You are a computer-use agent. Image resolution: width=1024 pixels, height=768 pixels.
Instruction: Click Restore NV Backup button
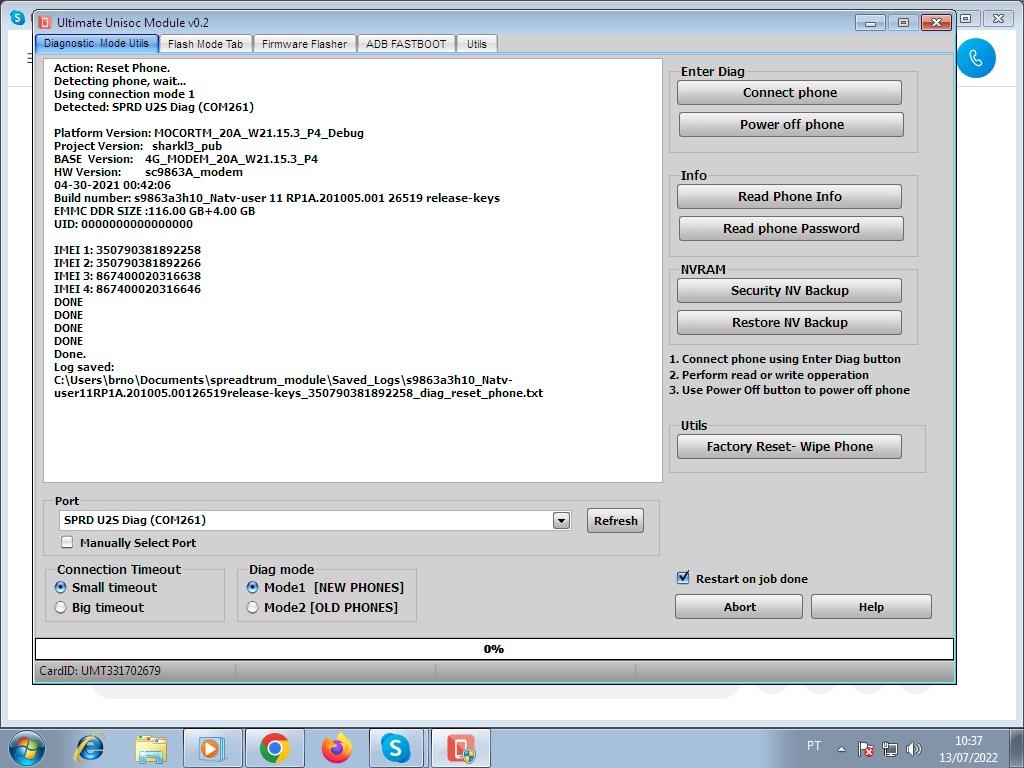click(790, 323)
